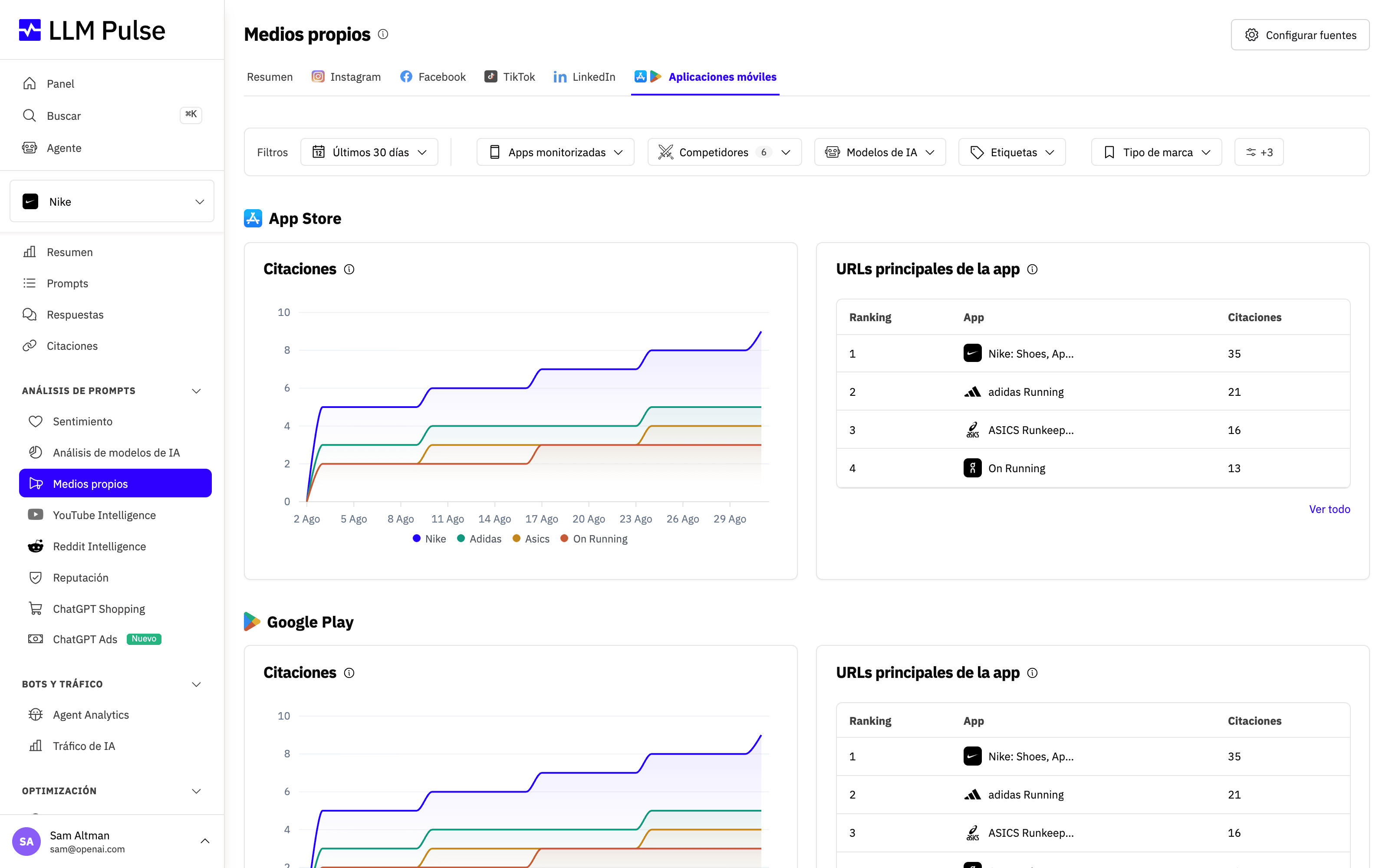Click the Reputación shield icon
Screen dimensions: 1389x868
pos(36,577)
